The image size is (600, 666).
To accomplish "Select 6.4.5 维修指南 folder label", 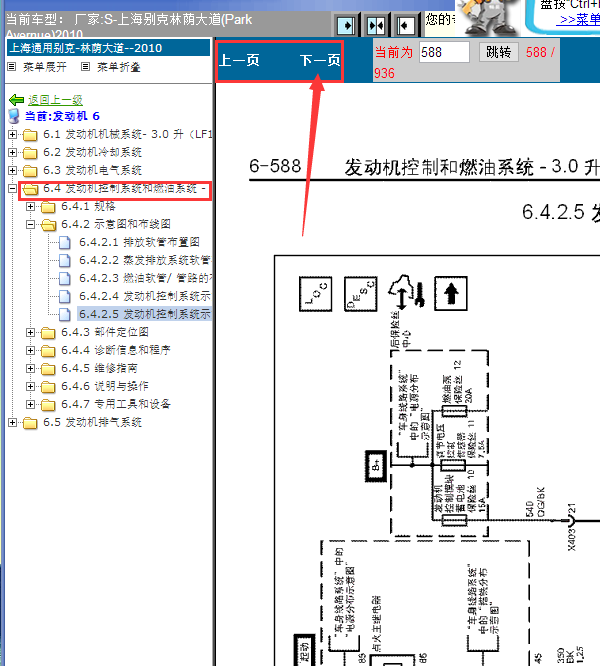I will 99,368.
